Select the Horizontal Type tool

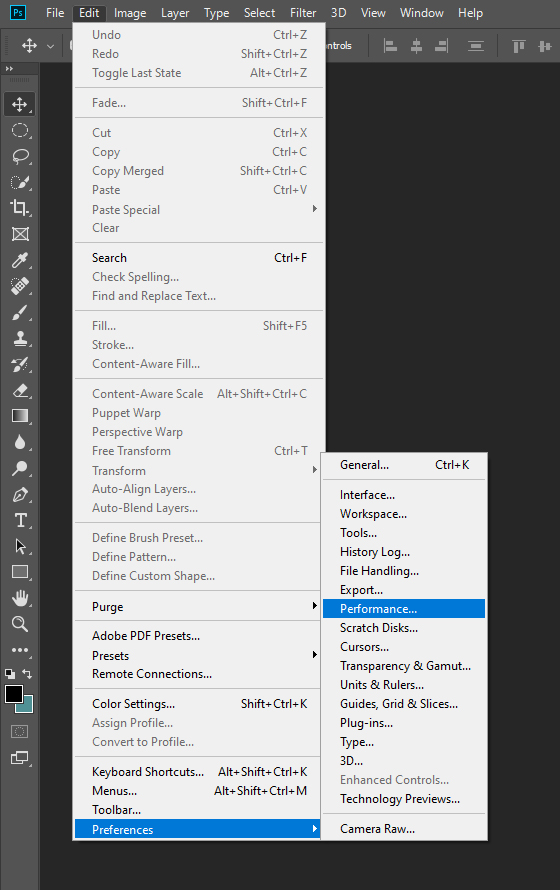pyautogui.click(x=20, y=520)
